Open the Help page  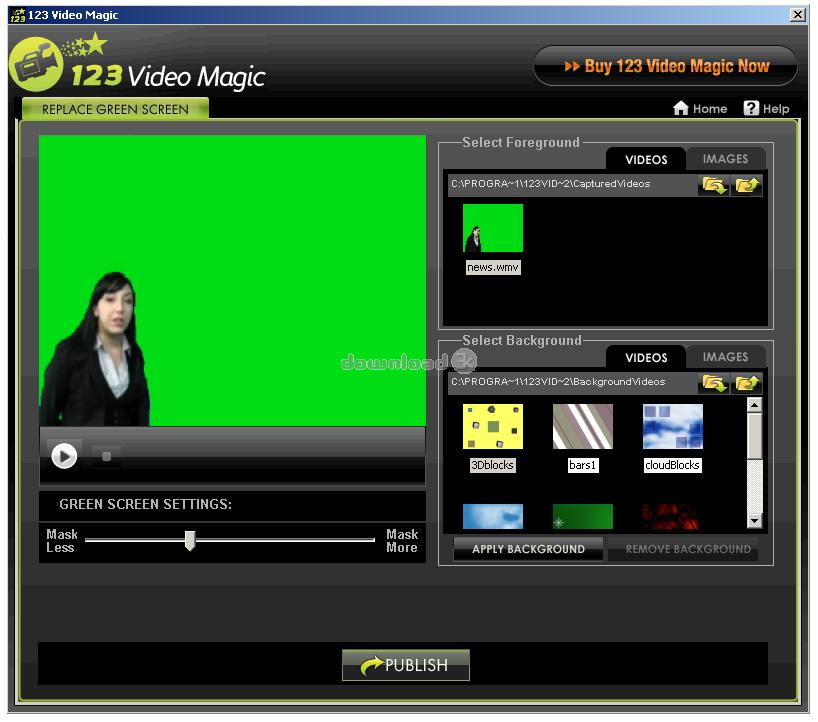point(766,109)
